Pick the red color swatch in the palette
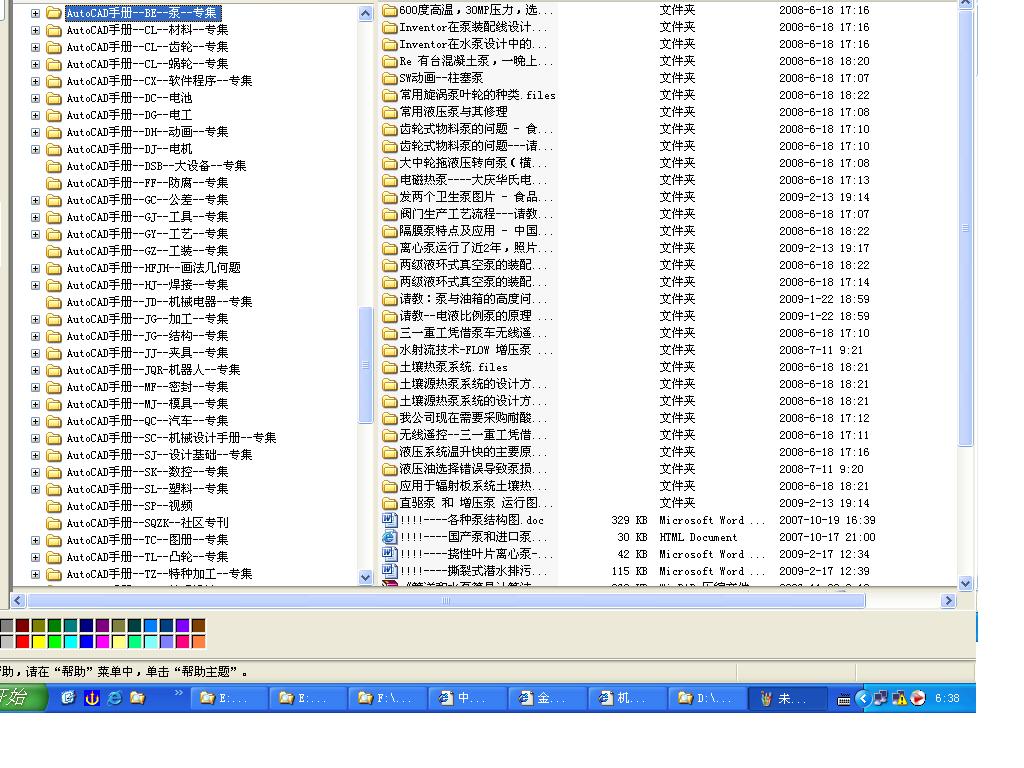 coord(23,641)
